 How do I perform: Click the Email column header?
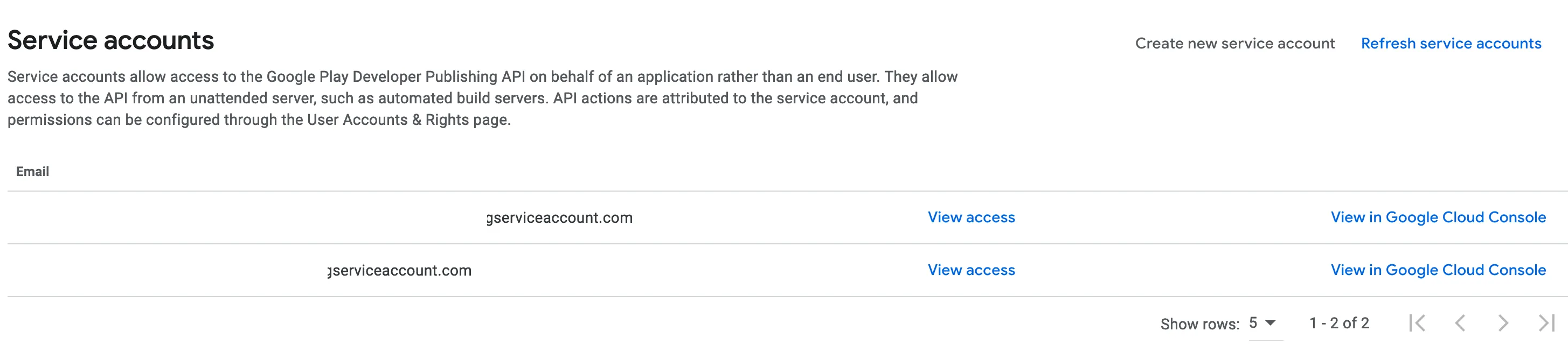pyautogui.click(x=34, y=172)
